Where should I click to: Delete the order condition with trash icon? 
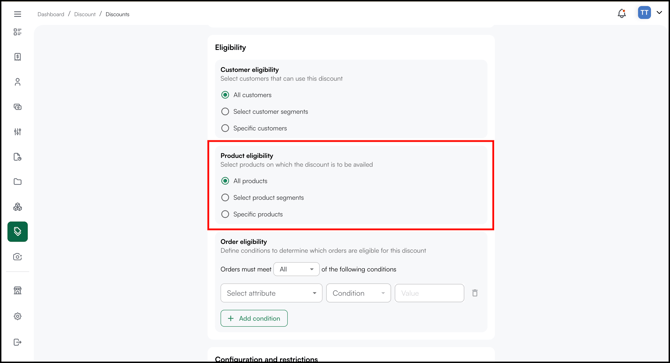[475, 293]
